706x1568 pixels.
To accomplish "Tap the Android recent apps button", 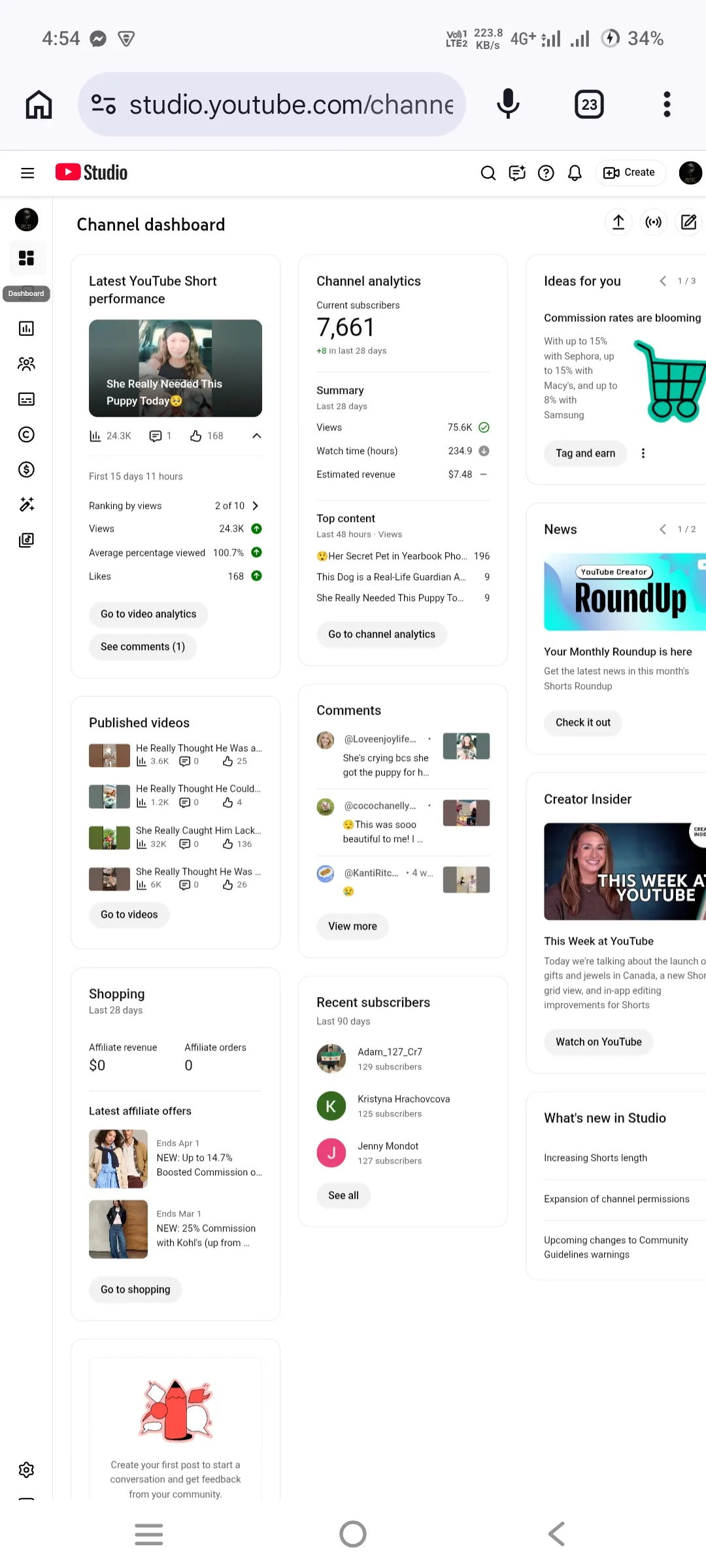I will tap(148, 1534).
